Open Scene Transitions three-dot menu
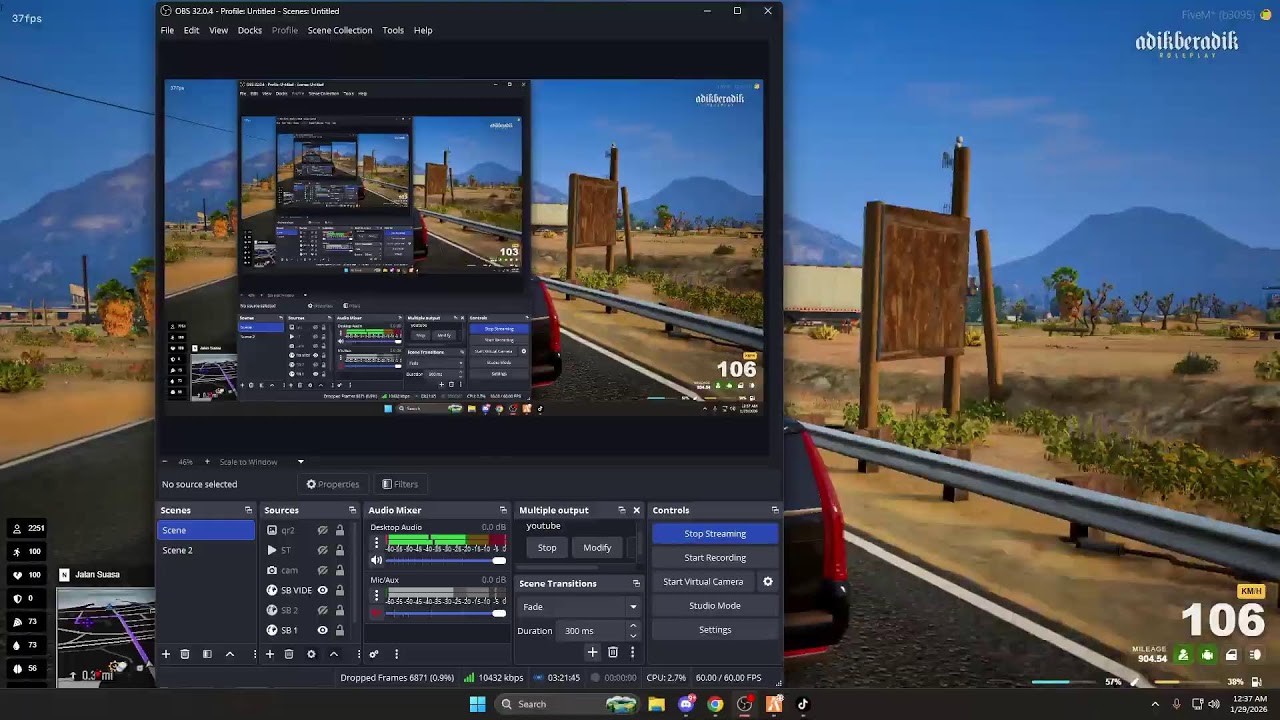The height and width of the screenshot is (720, 1280). click(632, 652)
